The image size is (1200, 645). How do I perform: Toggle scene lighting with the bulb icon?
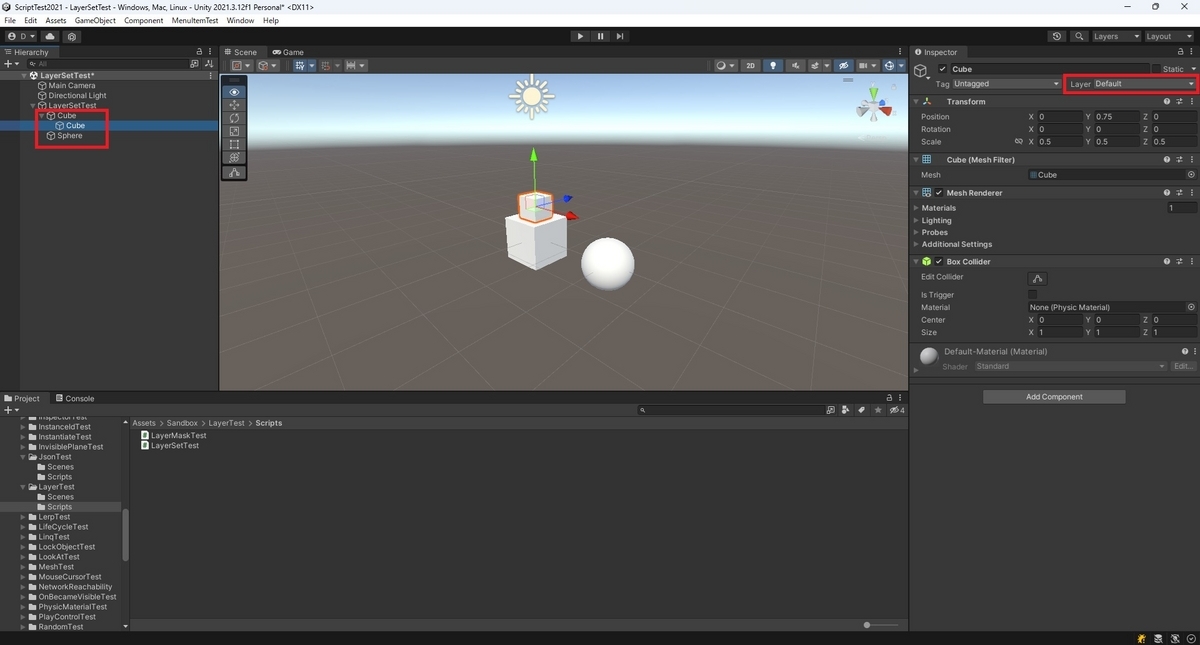(774, 65)
